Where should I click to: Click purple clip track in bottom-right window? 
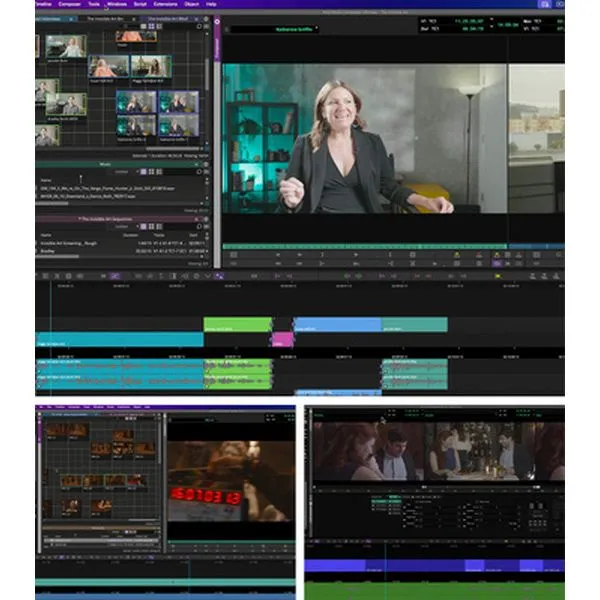coord(434,566)
